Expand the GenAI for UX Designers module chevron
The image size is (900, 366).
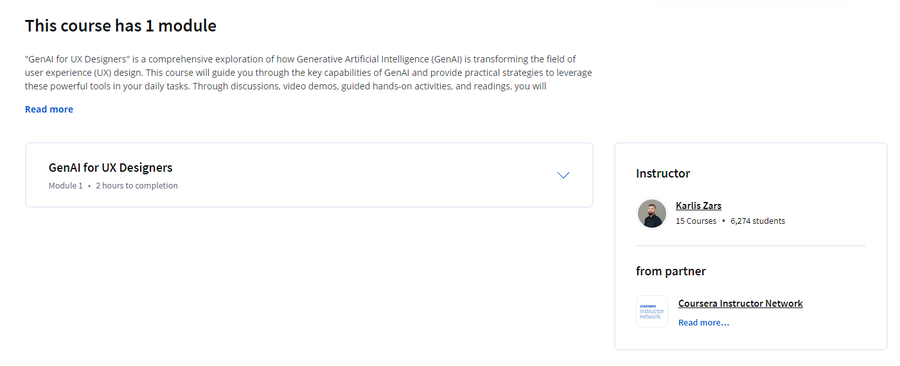(x=563, y=175)
